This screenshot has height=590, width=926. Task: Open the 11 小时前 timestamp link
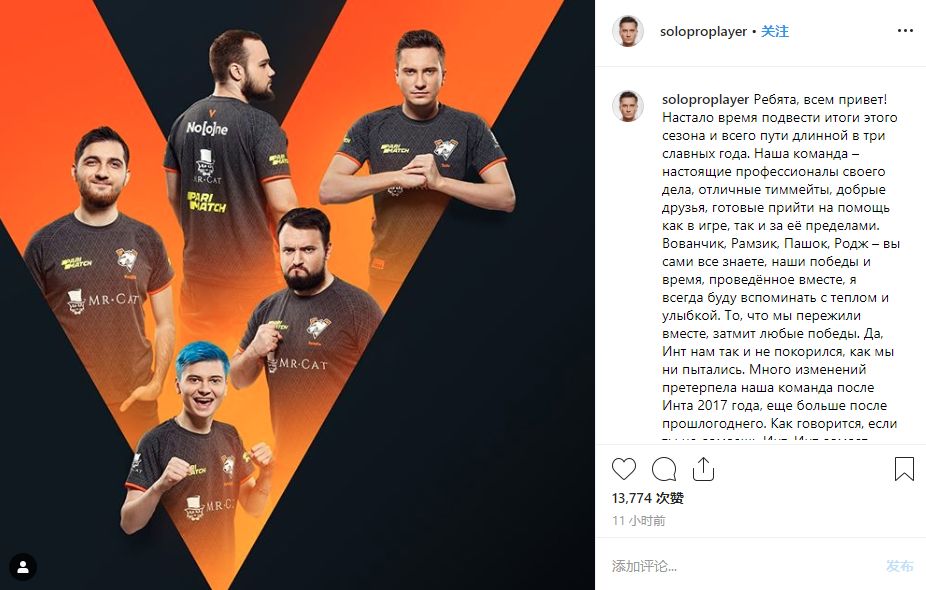pos(639,520)
